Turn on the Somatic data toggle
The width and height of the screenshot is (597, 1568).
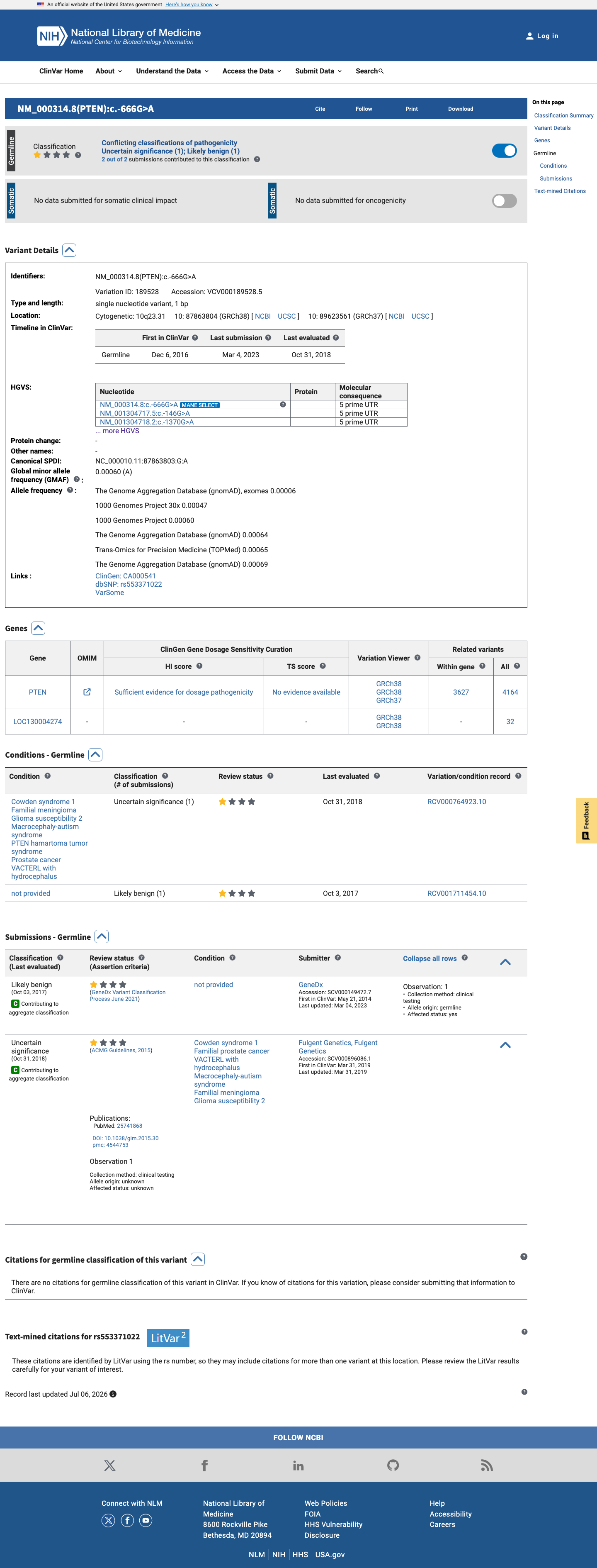pyautogui.click(x=504, y=201)
